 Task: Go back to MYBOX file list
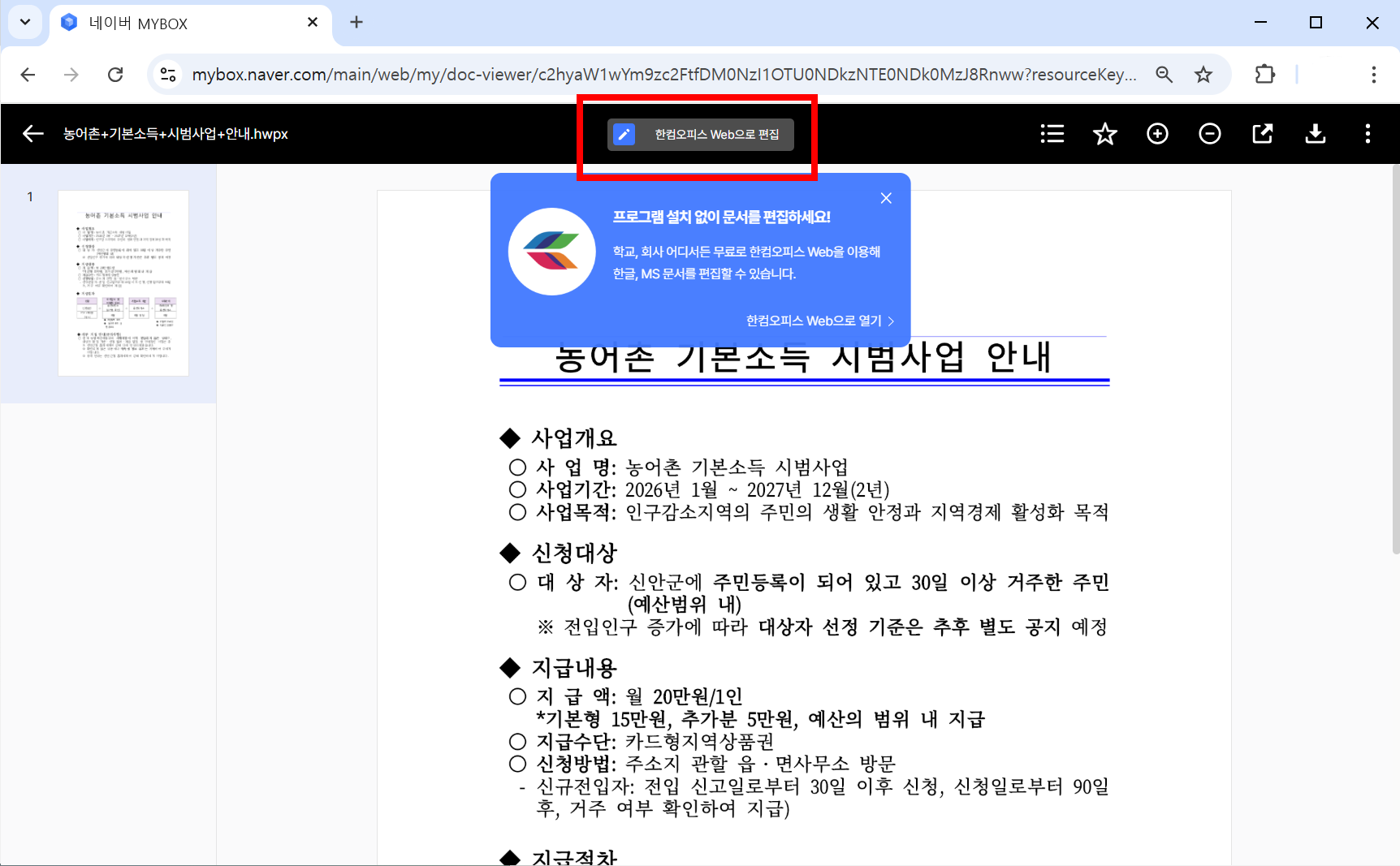pyautogui.click(x=32, y=133)
